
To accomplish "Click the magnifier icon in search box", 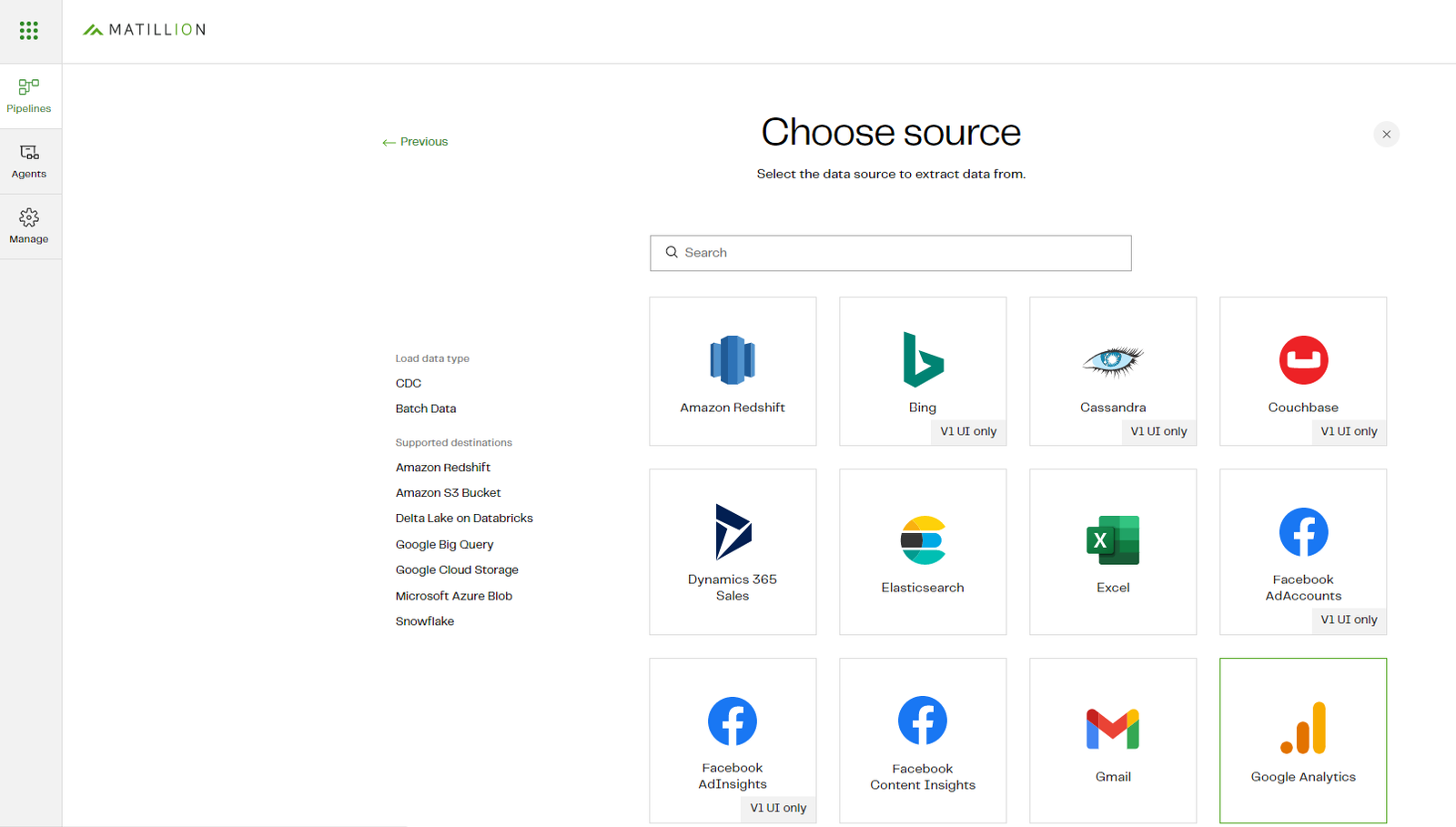I will pos(672,253).
